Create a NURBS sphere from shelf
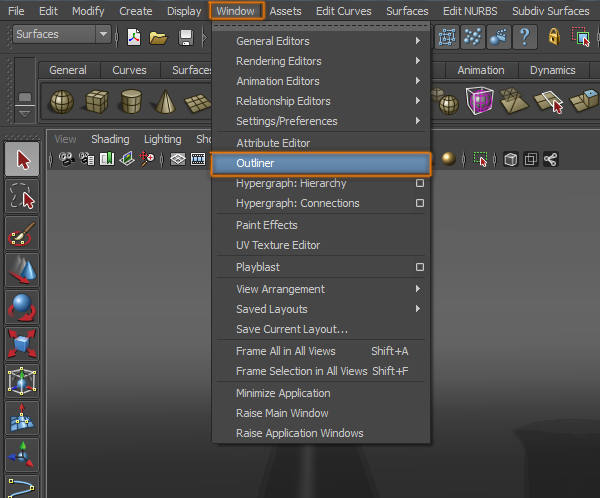 [62, 101]
